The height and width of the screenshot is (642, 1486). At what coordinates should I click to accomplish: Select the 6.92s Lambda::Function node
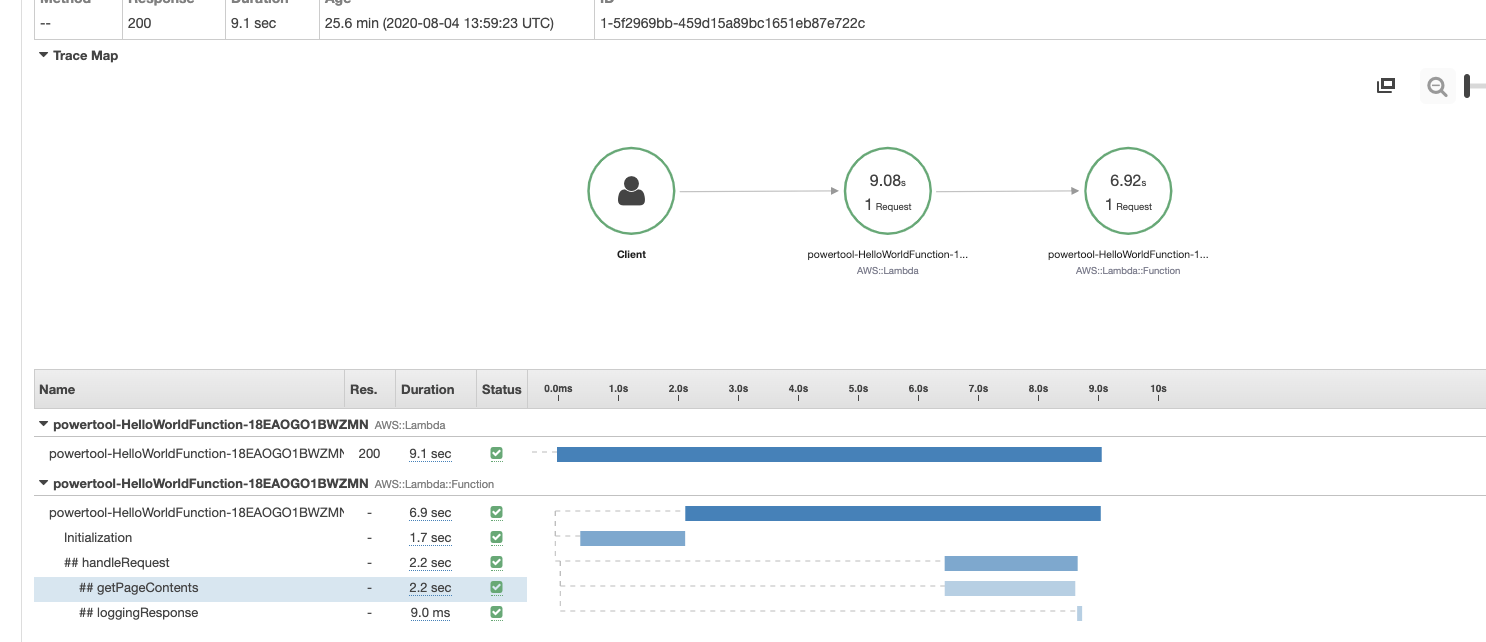tap(1128, 191)
